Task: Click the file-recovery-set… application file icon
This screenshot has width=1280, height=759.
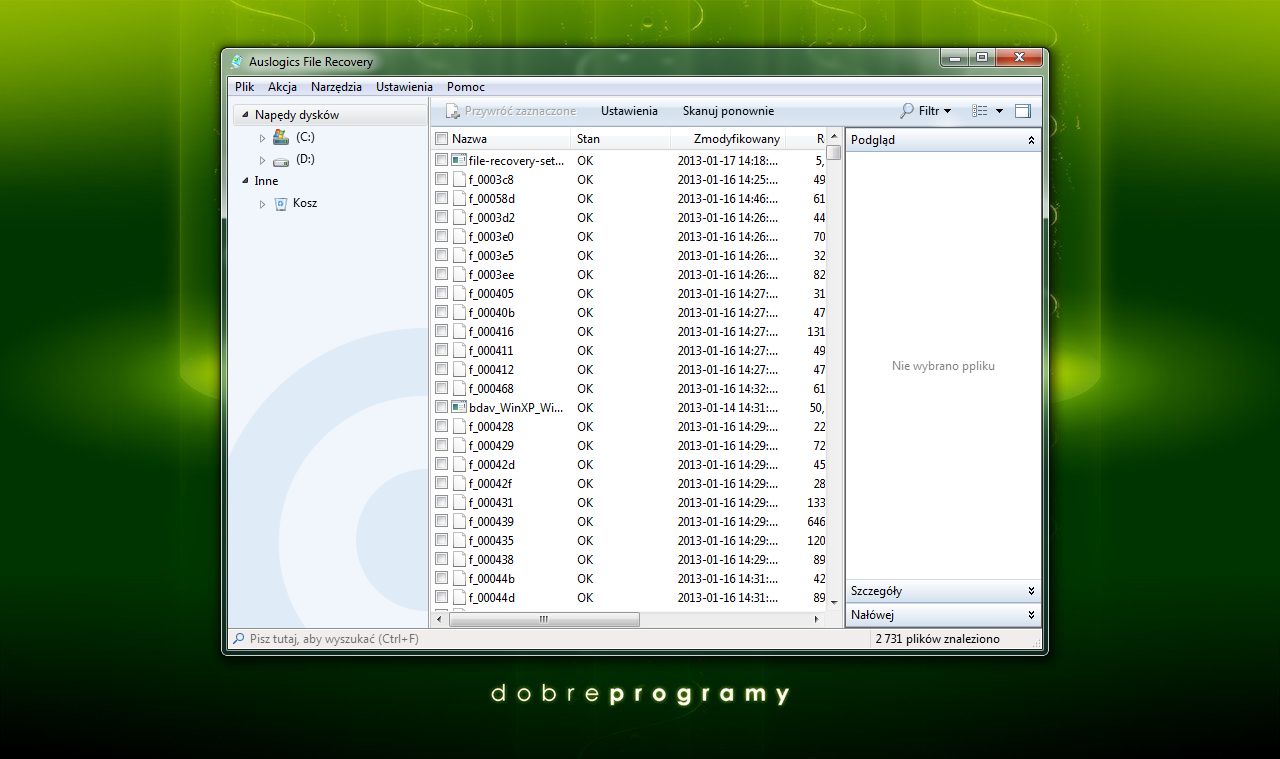Action: tap(459, 160)
